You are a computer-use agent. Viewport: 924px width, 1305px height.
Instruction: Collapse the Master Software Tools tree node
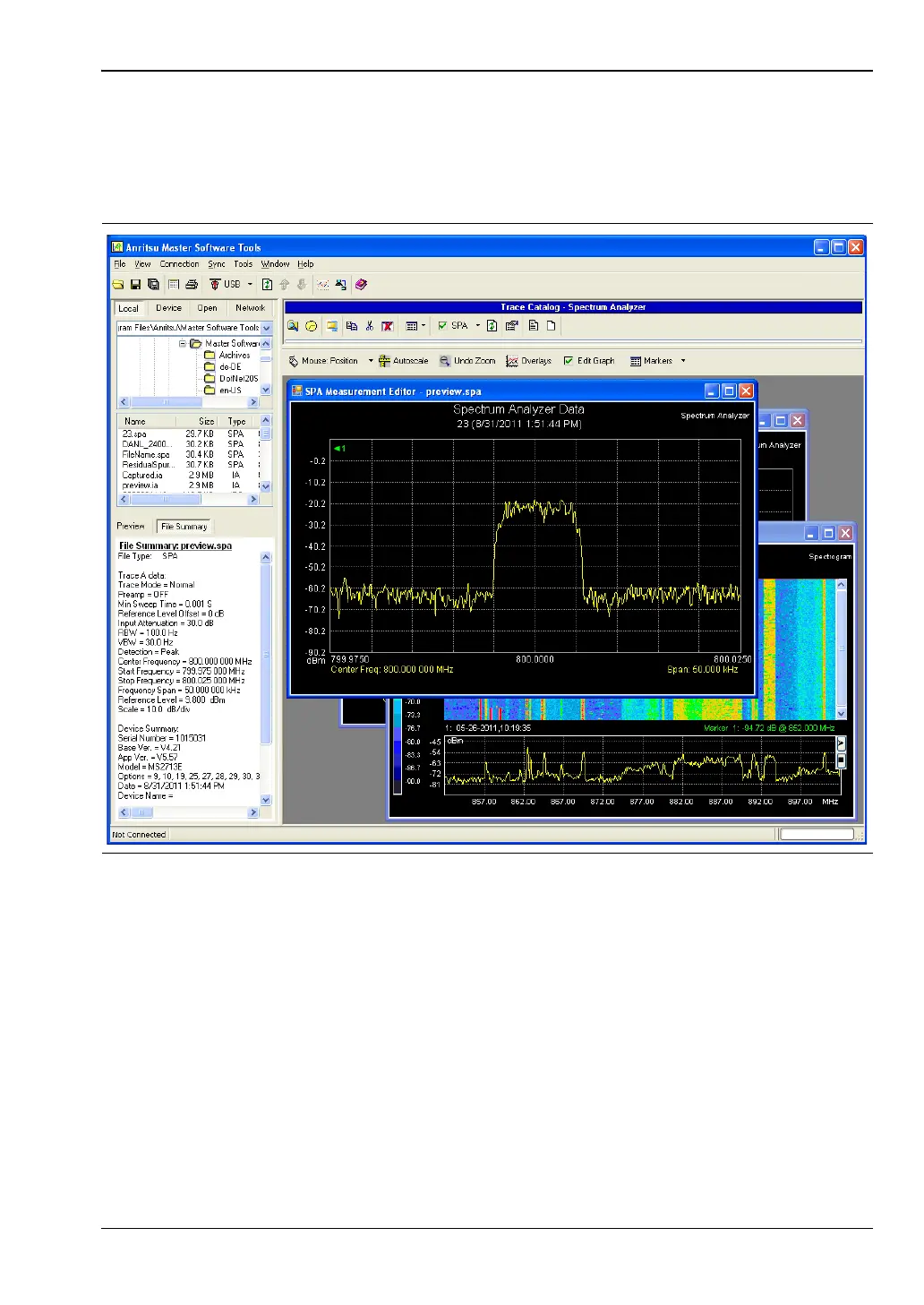tap(183, 343)
